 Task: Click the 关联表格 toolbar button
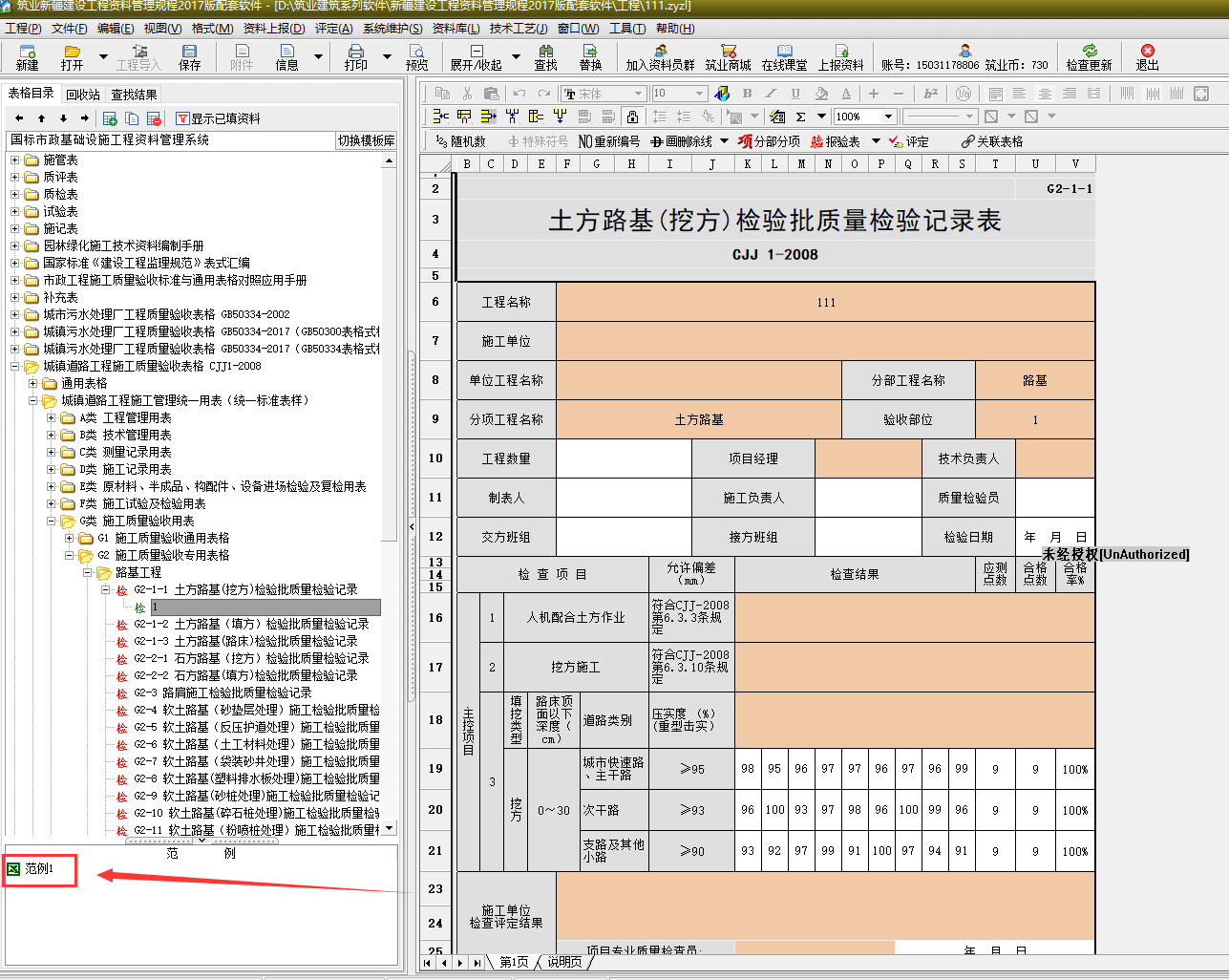click(992, 141)
